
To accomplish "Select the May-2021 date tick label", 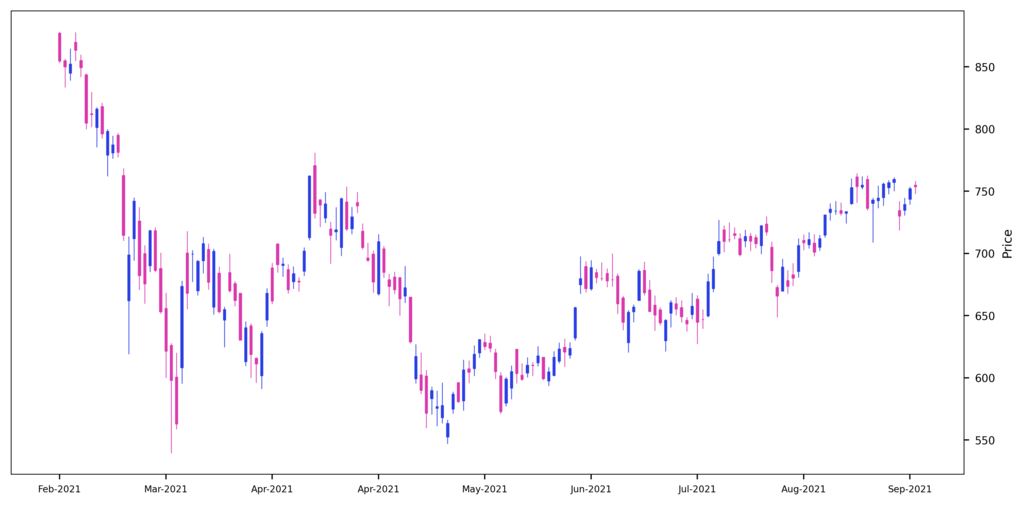I will [484, 489].
